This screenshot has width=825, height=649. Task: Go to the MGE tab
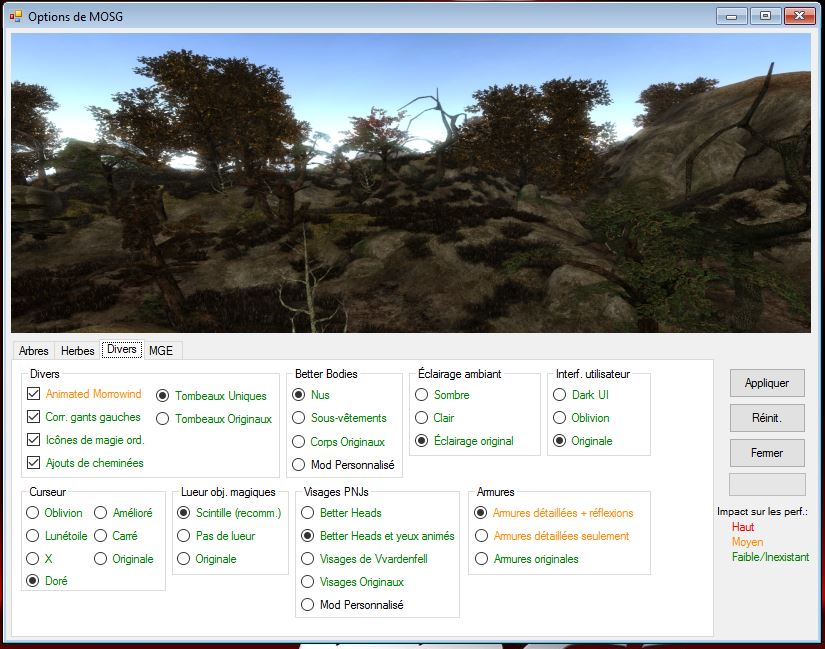(160, 350)
